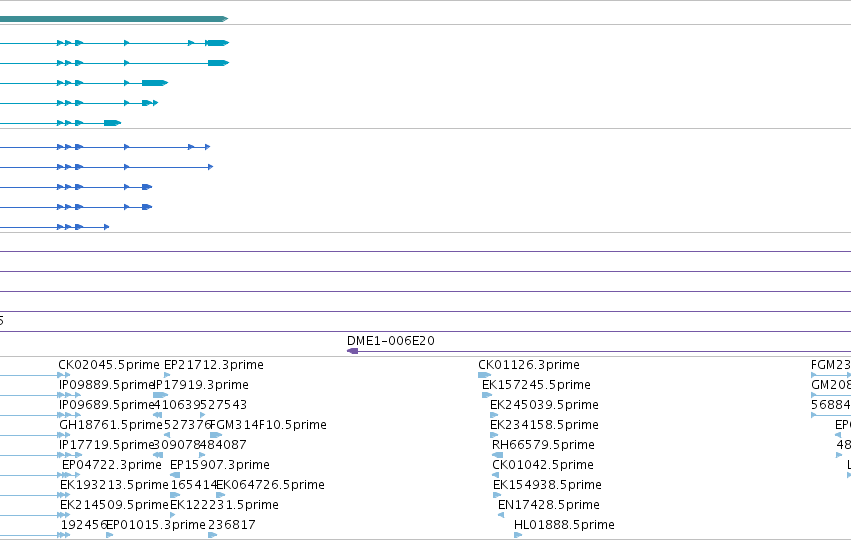This screenshot has width=851, height=540.
Task: Click the EP04722.3prime label
Action: click(112, 465)
